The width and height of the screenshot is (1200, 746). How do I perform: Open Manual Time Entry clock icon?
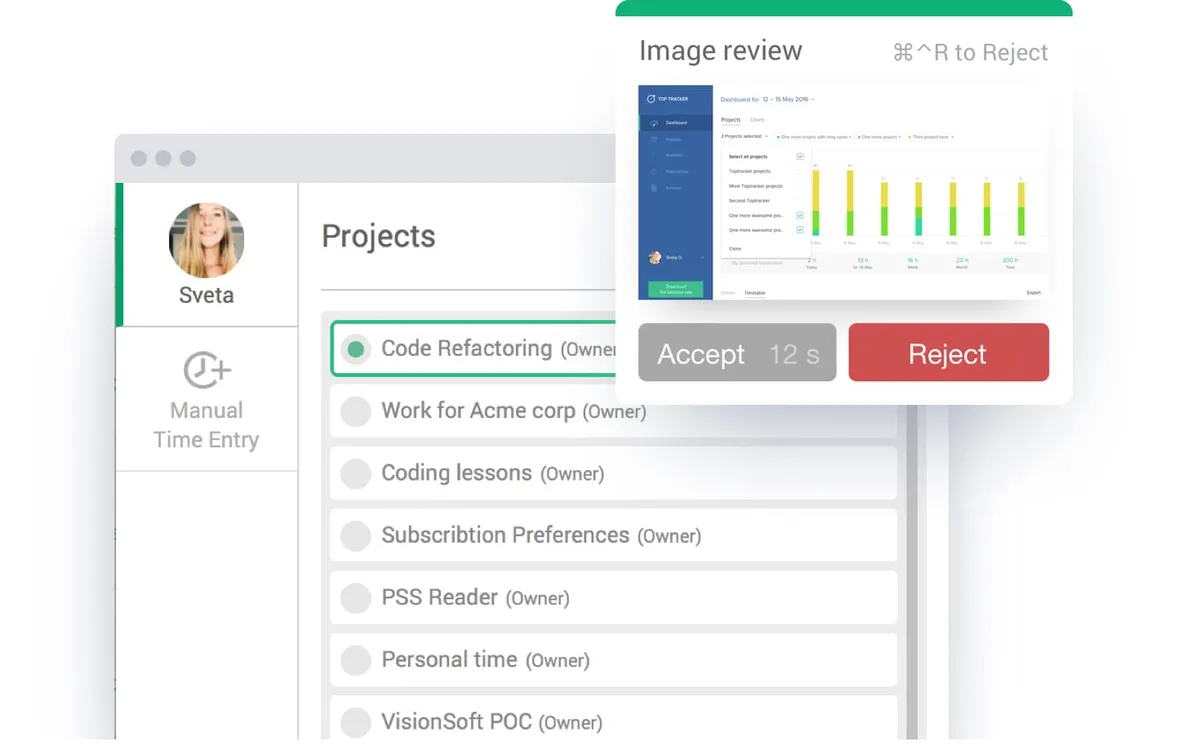pos(207,370)
